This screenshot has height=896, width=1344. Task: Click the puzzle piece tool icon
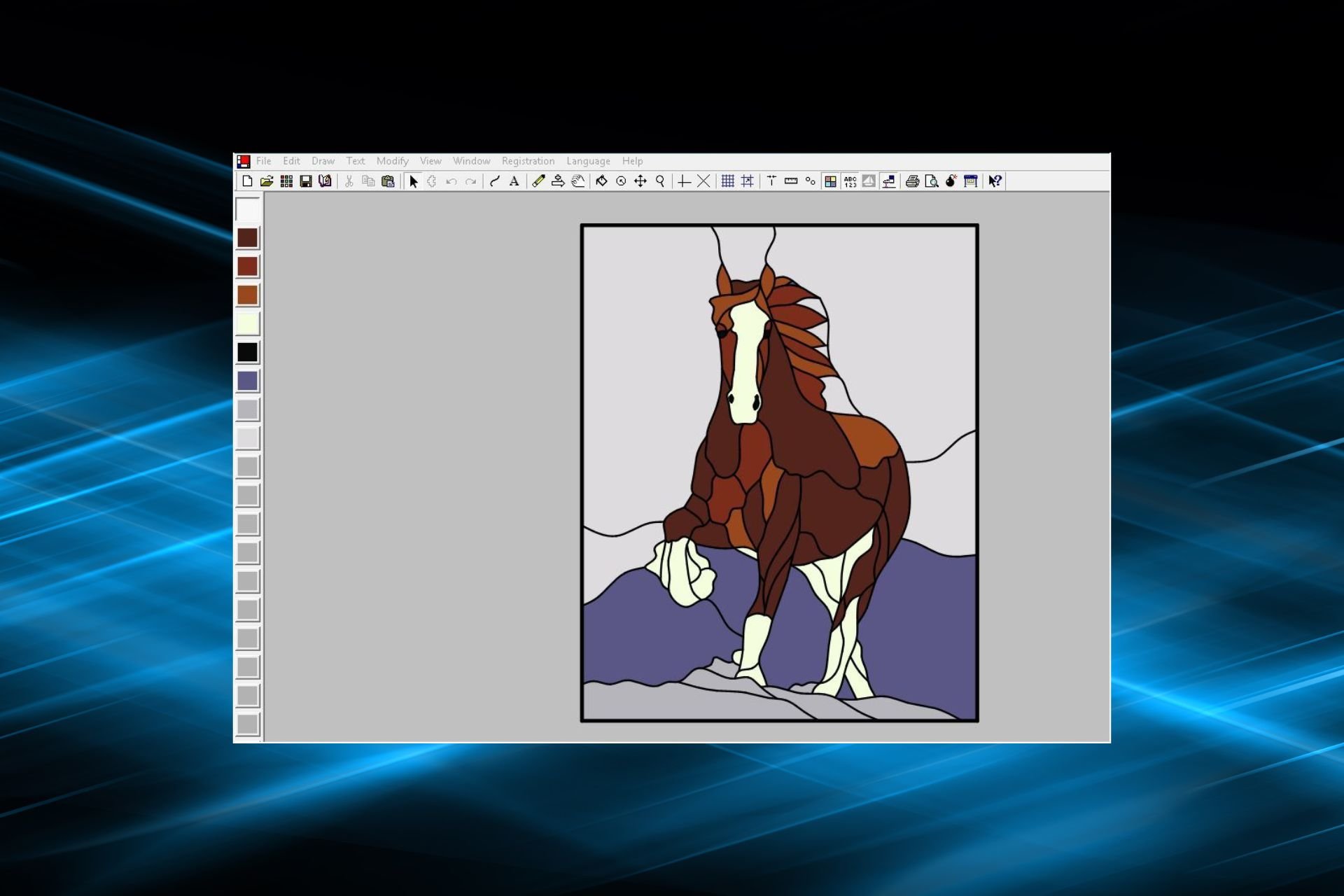pyautogui.click(x=432, y=181)
